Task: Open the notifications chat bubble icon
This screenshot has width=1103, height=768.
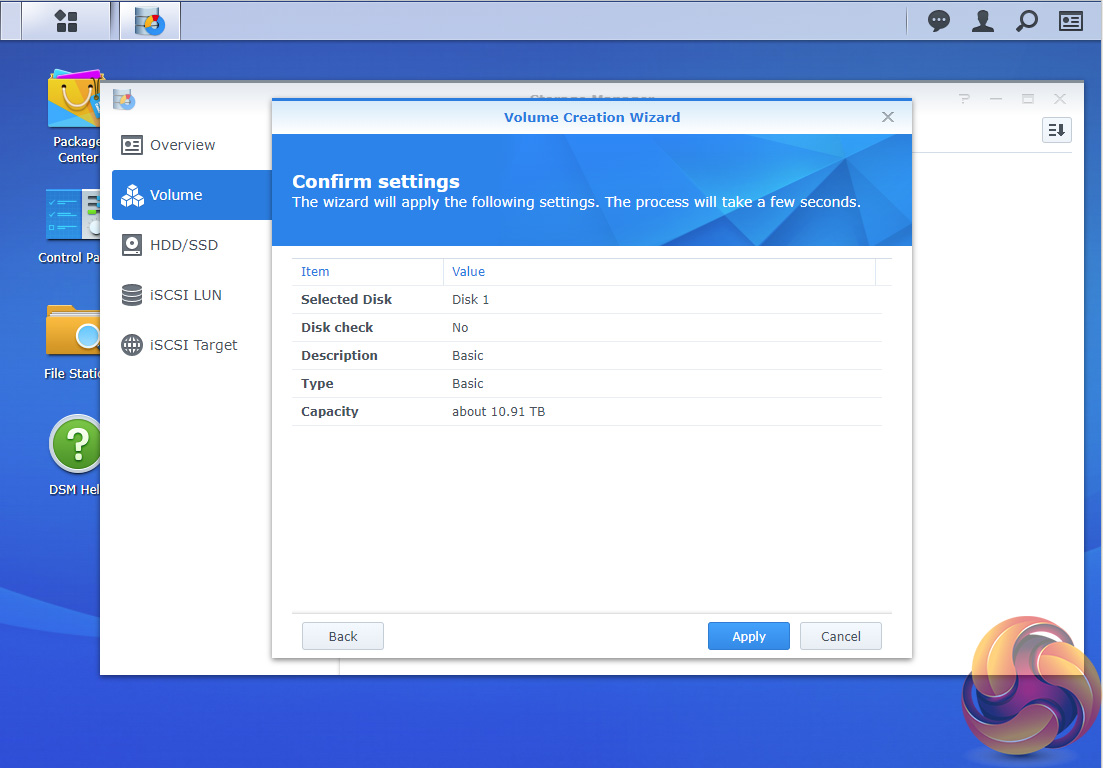Action: (x=938, y=21)
